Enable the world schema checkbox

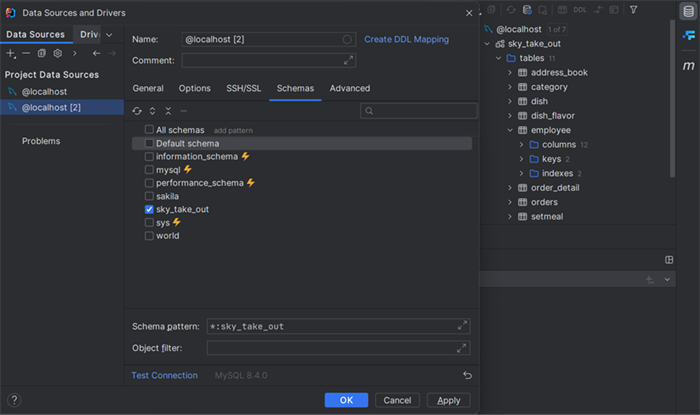pos(149,236)
